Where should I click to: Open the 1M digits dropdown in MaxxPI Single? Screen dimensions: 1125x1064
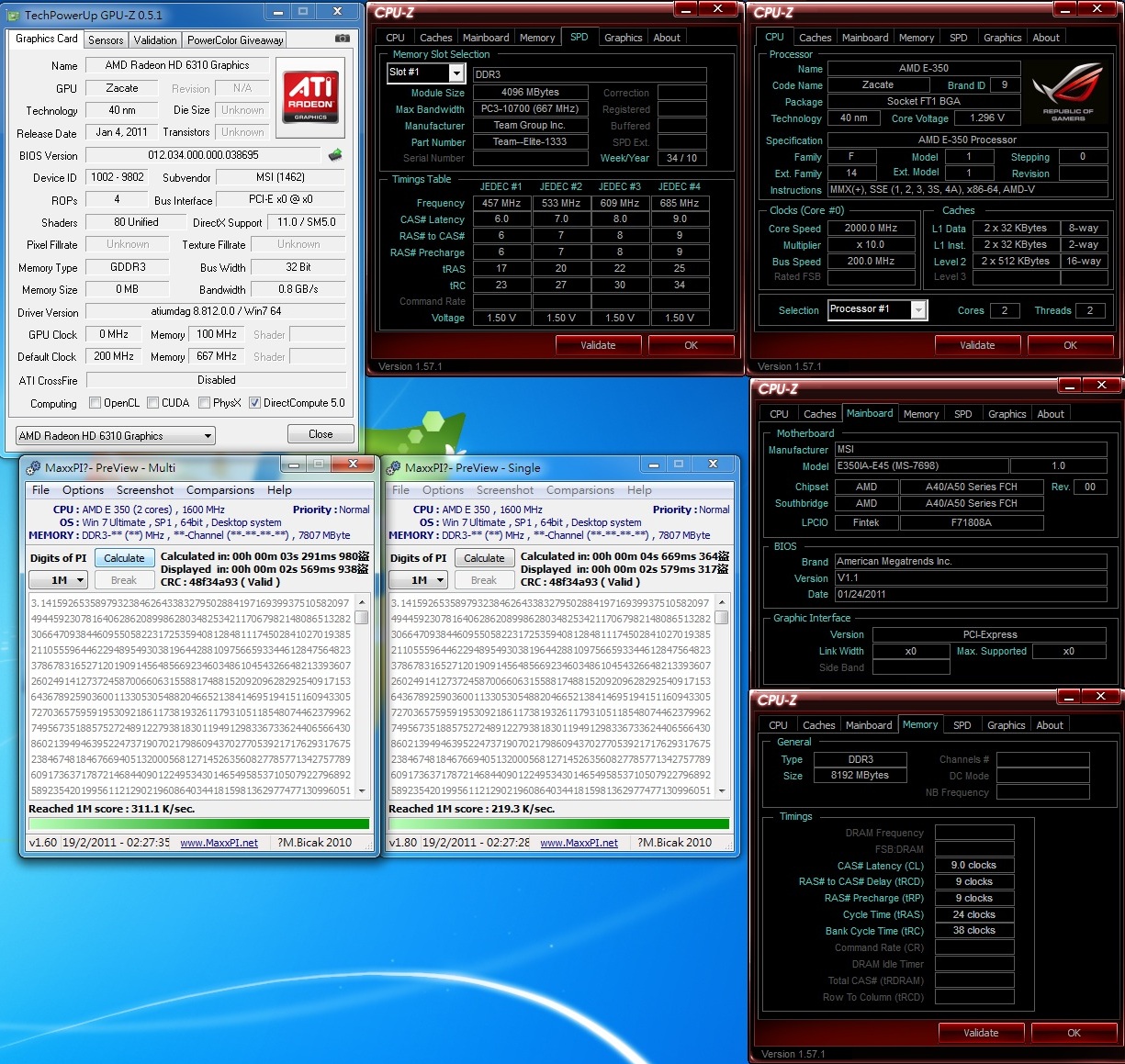click(x=418, y=580)
